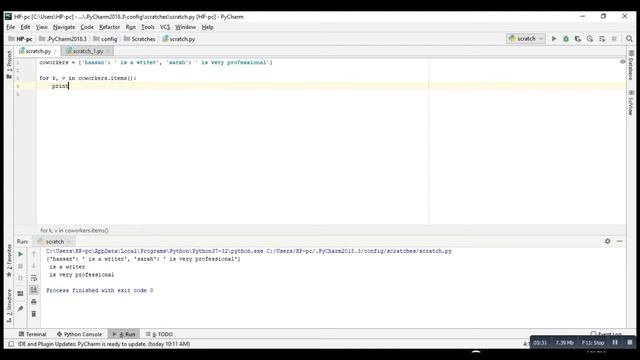Stop the screen recording with the overlay square
Viewport: 640px width, 360px height.
pos(629,342)
